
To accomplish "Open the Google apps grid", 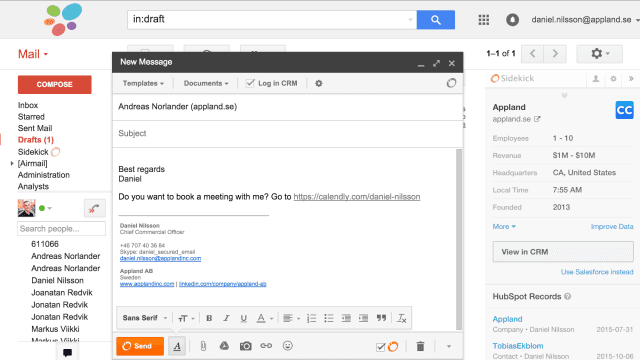I will coord(484,20).
